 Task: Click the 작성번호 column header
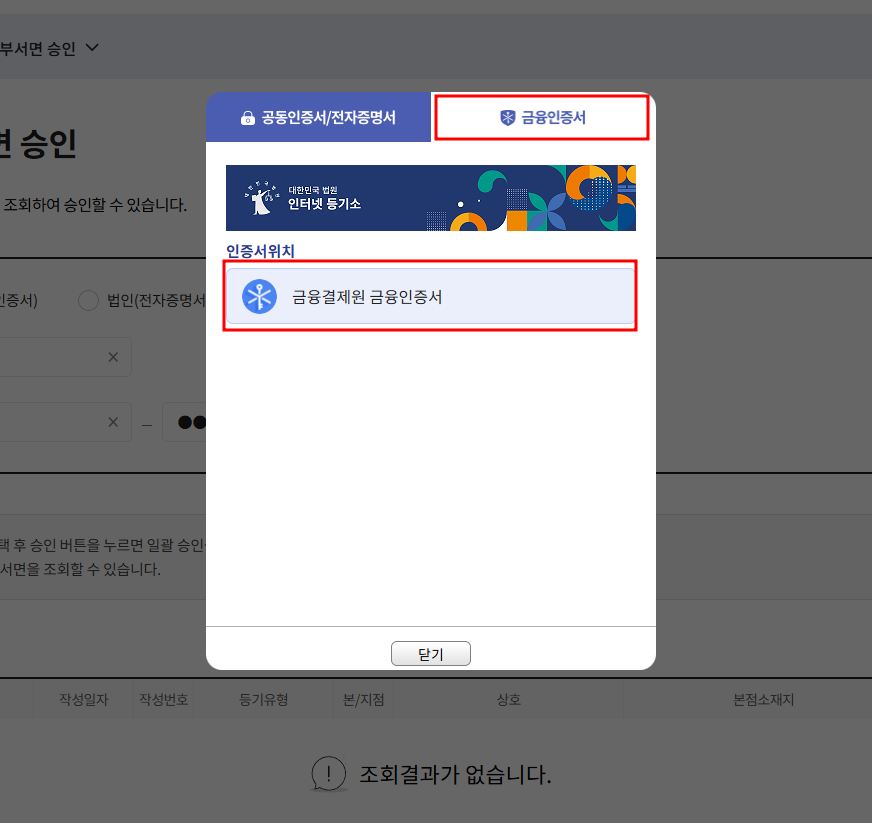click(x=164, y=700)
